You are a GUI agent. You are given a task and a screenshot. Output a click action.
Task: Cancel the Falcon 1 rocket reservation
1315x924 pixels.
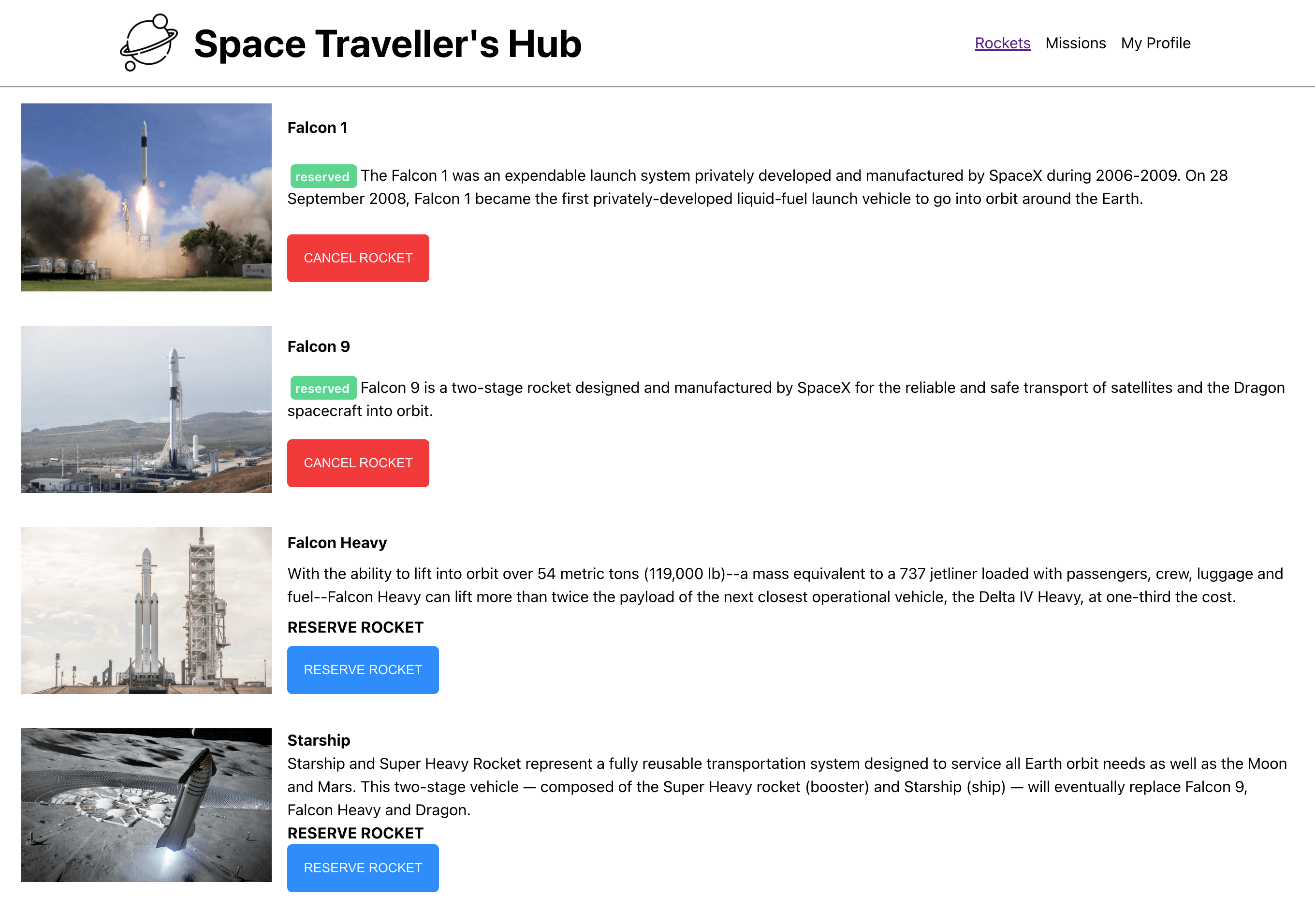[357, 258]
